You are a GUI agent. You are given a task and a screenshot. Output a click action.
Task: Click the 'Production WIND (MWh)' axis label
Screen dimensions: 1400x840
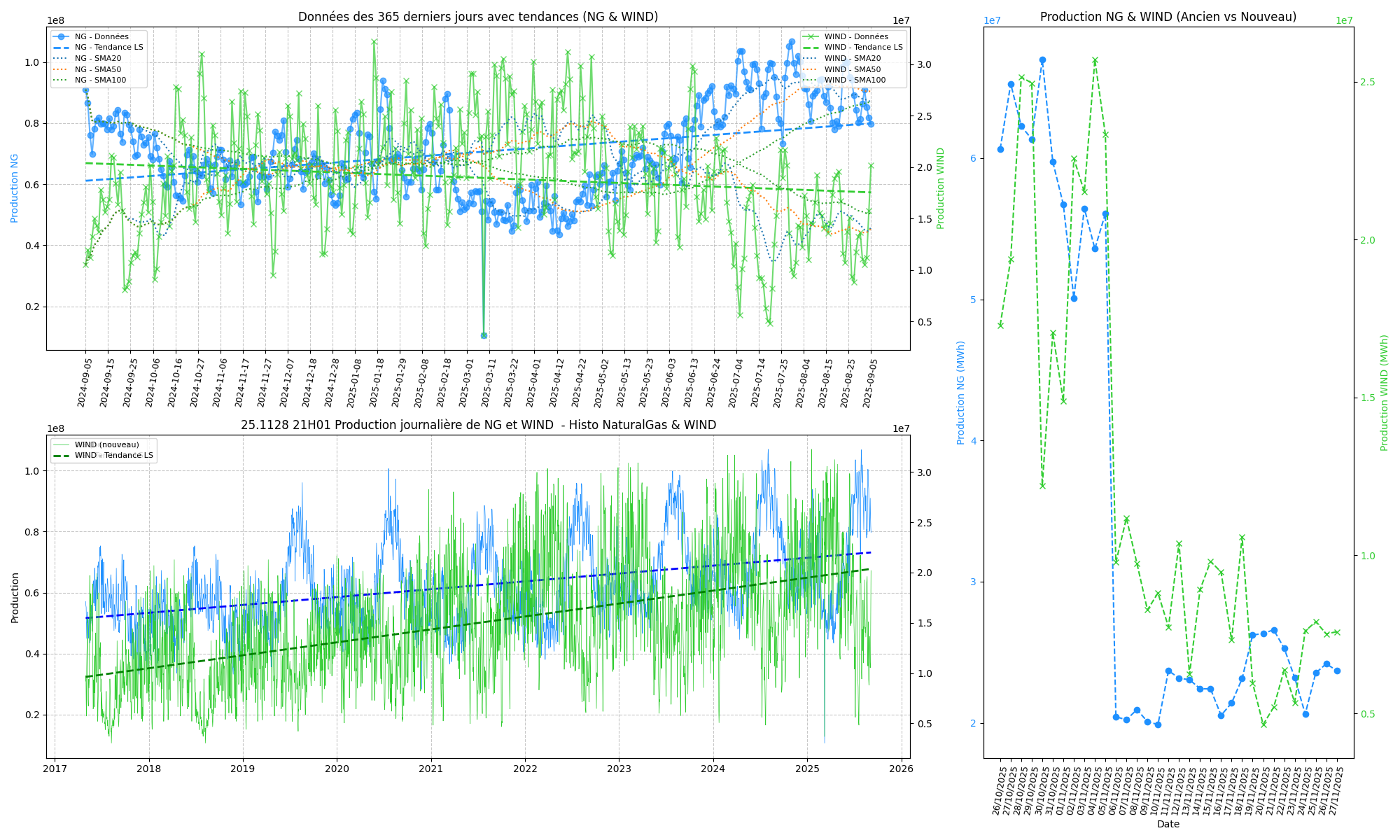(x=1384, y=393)
